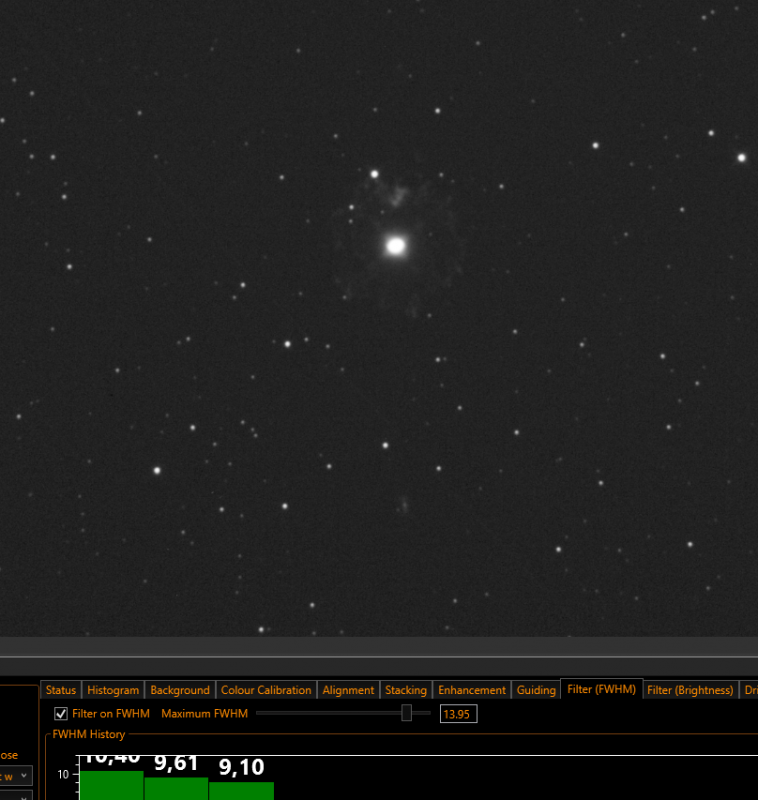Viewport: 758px width, 800px height.
Task: Show the Enhancement tab
Action: (472, 690)
